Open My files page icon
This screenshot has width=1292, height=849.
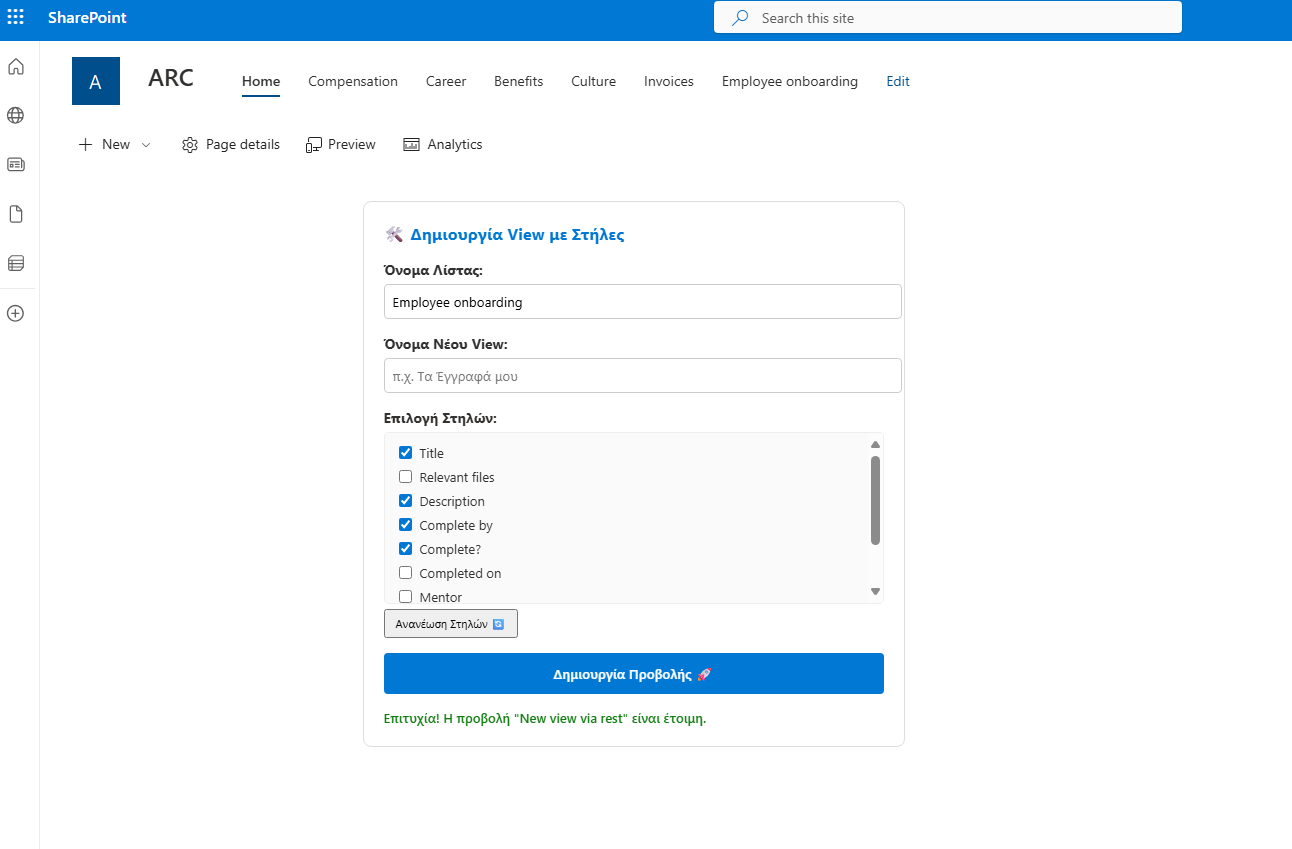point(16,214)
